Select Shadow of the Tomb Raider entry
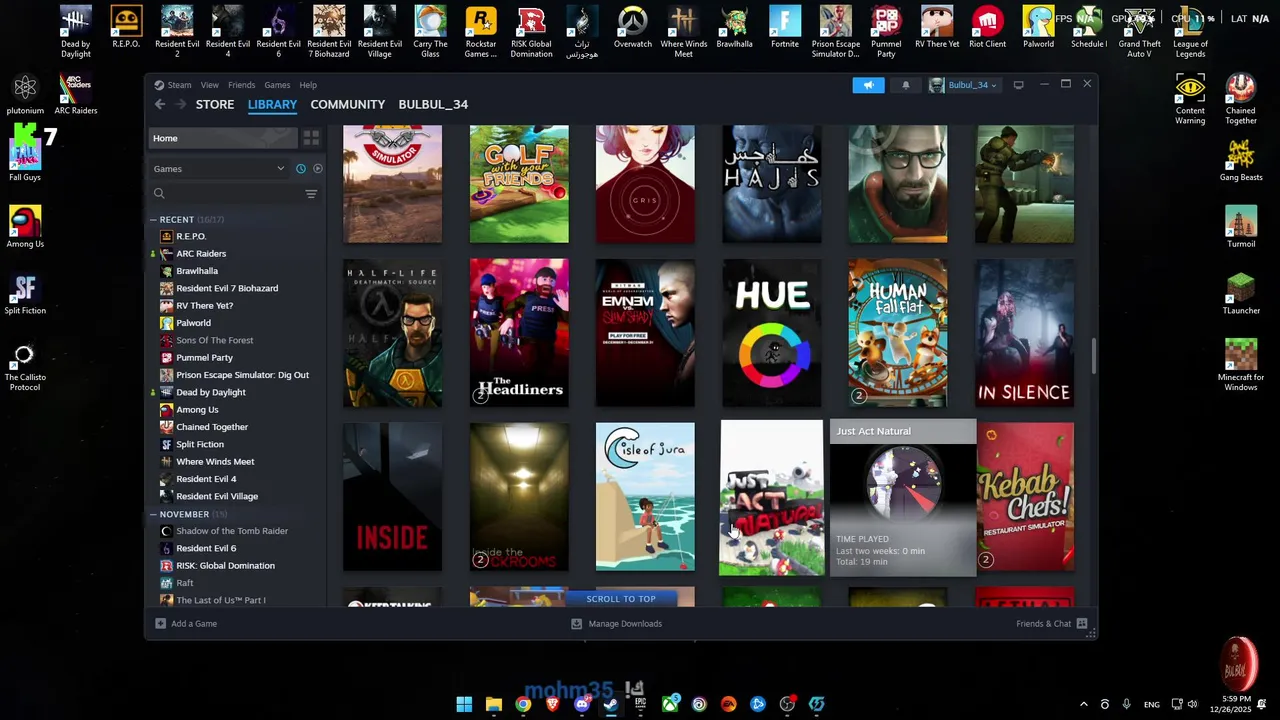The image size is (1280, 720). [232, 531]
